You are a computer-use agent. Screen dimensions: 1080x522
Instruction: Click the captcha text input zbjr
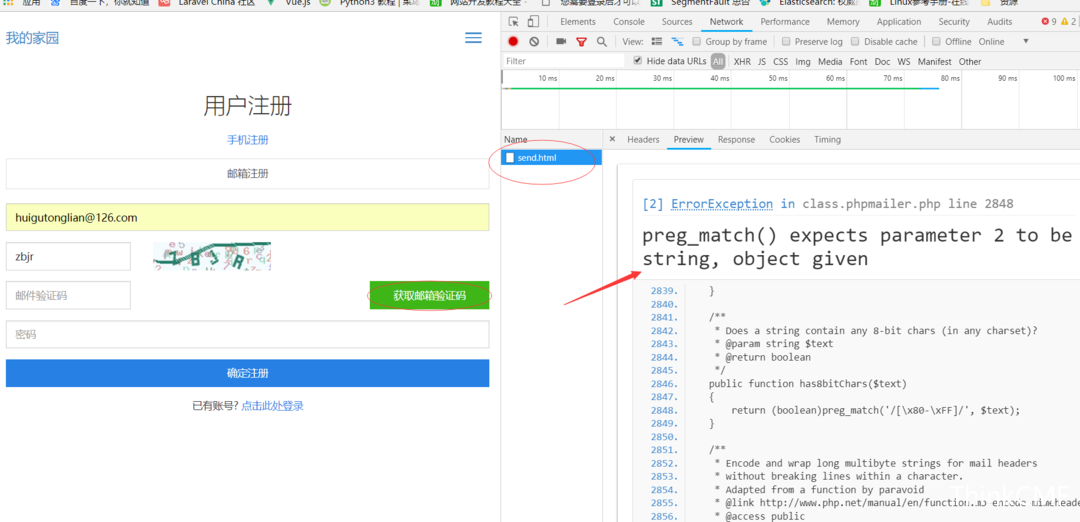click(68, 256)
